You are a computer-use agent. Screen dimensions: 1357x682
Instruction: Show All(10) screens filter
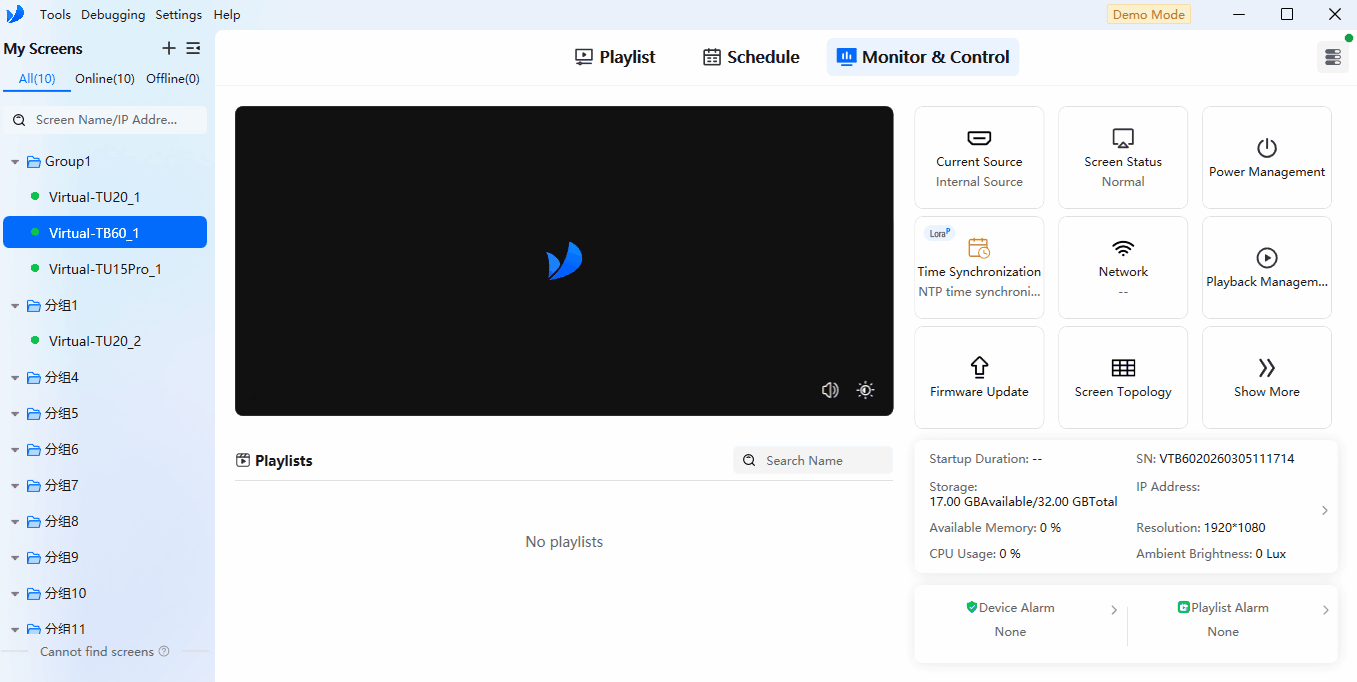pos(37,79)
